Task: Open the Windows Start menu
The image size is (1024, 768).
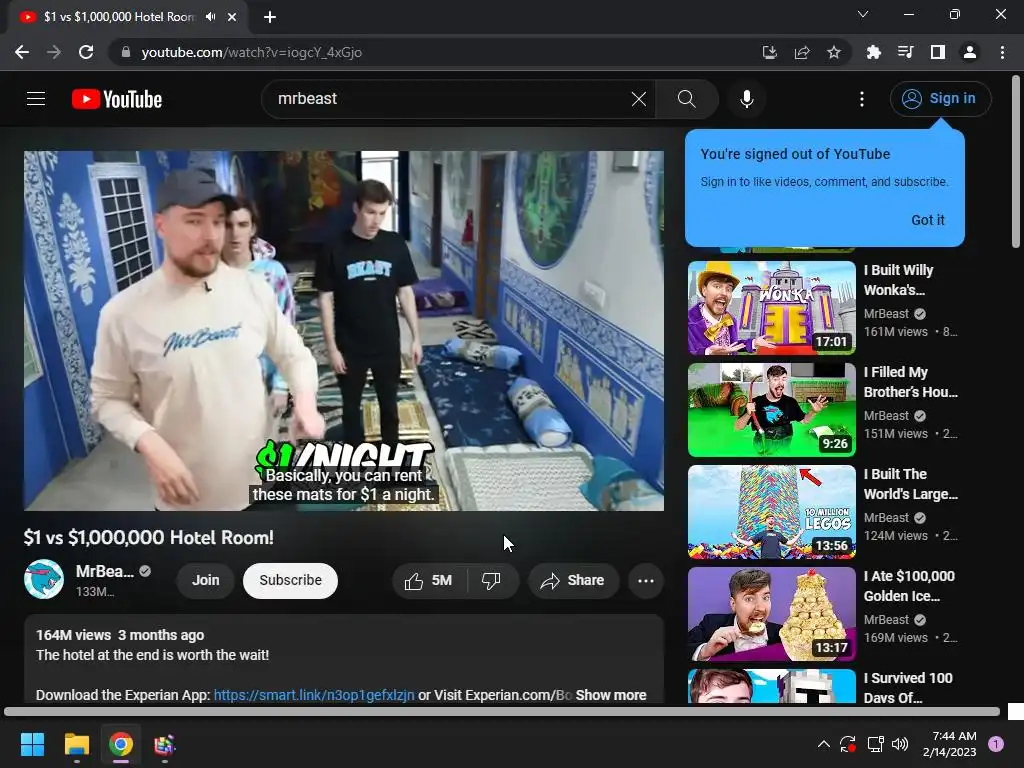Action: (32, 744)
